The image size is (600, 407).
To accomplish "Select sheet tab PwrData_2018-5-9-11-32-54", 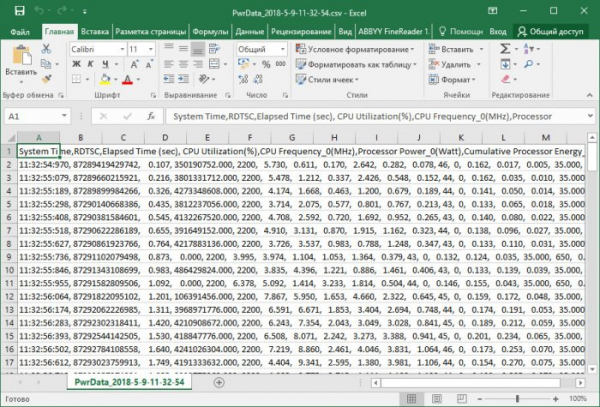I will click(x=129, y=382).
